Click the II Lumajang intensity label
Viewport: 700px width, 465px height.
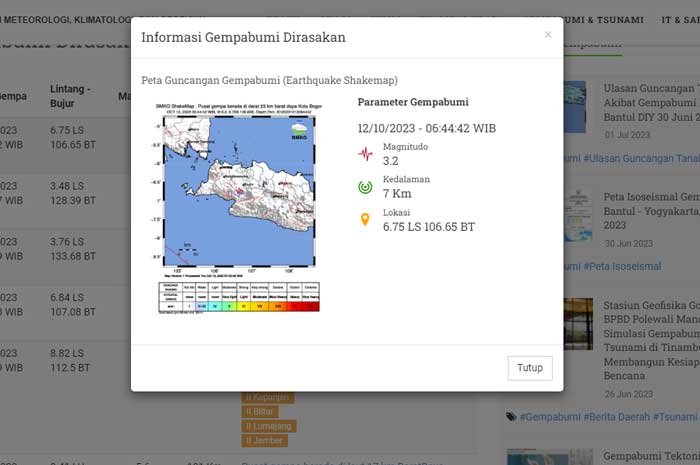[x=270, y=426]
